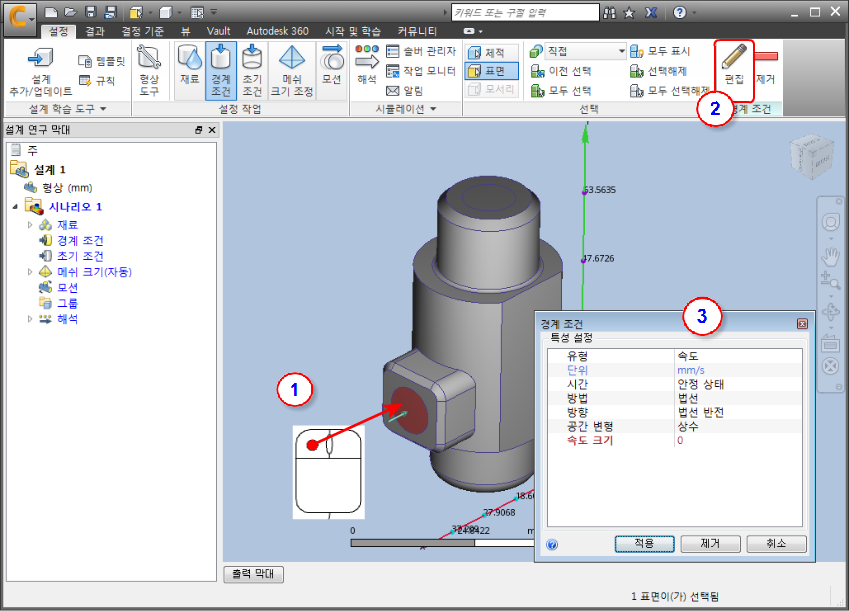The width and height of the screenshot is (849, 611).
Task: Click the dialog help icon
Action: point(552,544)
